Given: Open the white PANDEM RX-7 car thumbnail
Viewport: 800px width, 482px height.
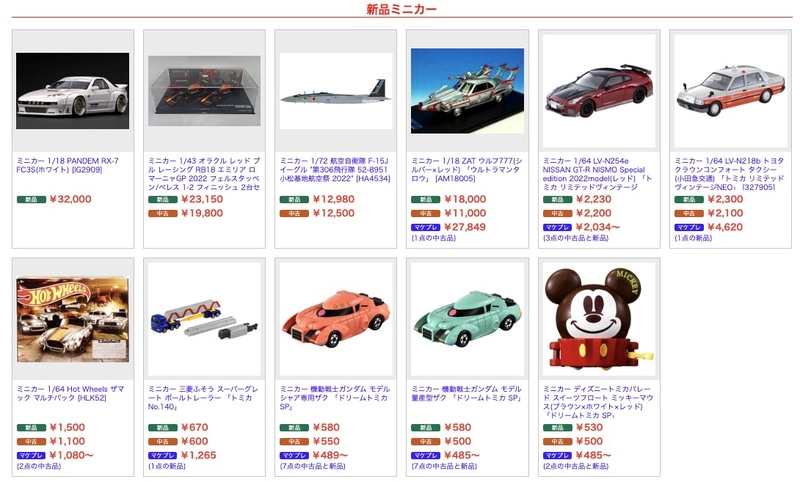Looking at the screenshot, I should 72,91.
